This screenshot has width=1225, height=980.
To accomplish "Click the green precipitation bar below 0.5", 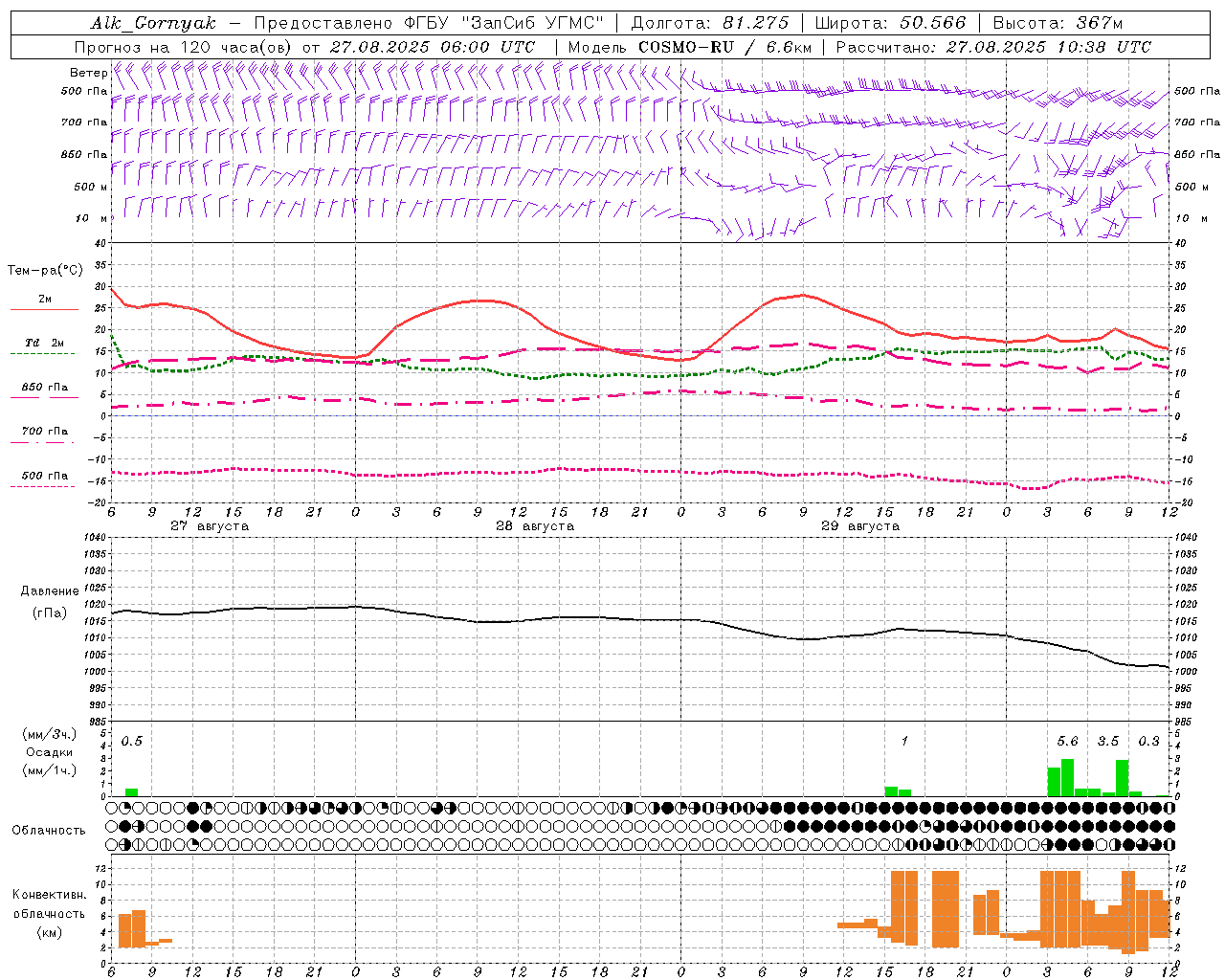I will 132,792.
